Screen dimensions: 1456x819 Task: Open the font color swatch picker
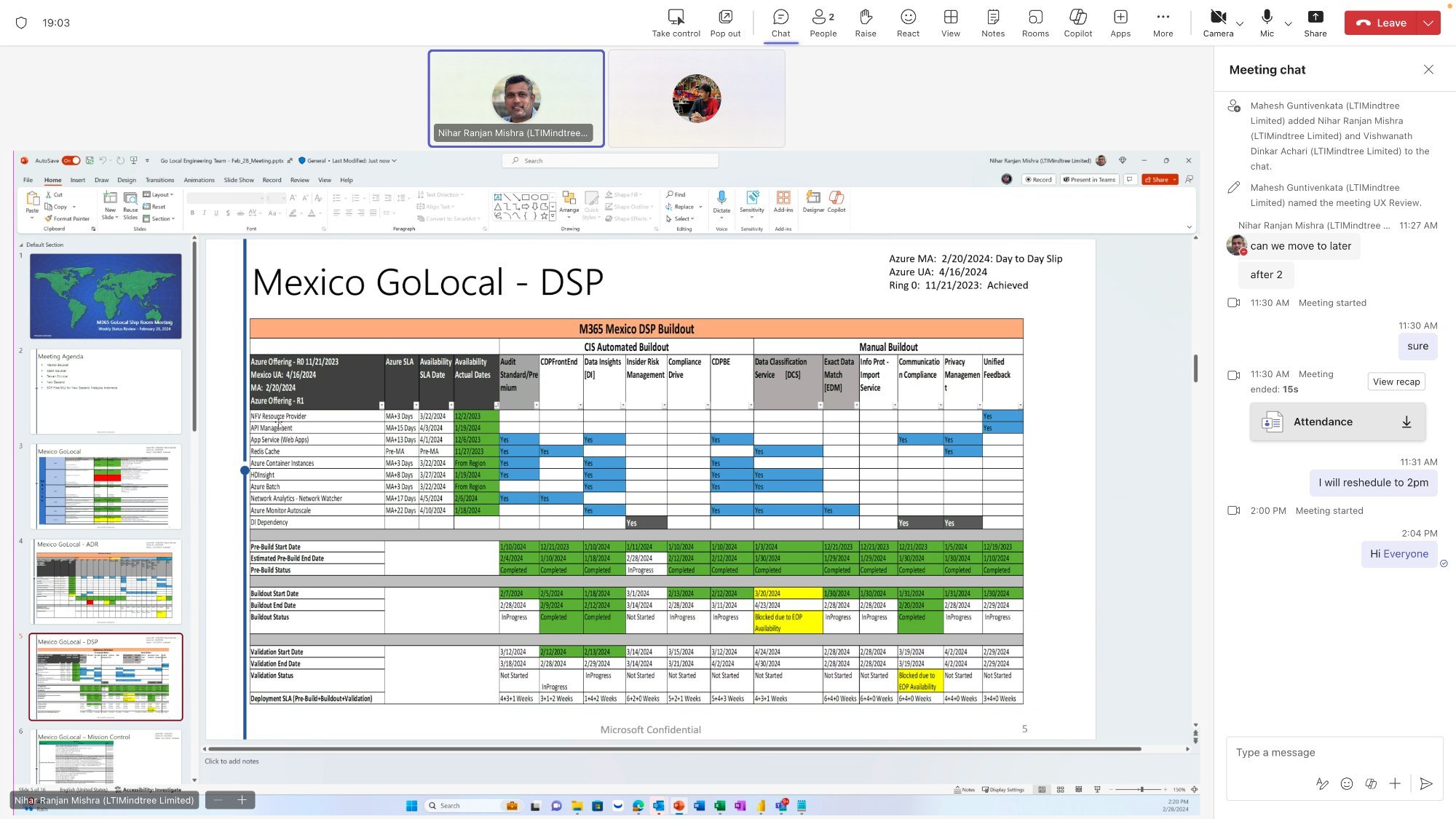[x=320, y=213]
